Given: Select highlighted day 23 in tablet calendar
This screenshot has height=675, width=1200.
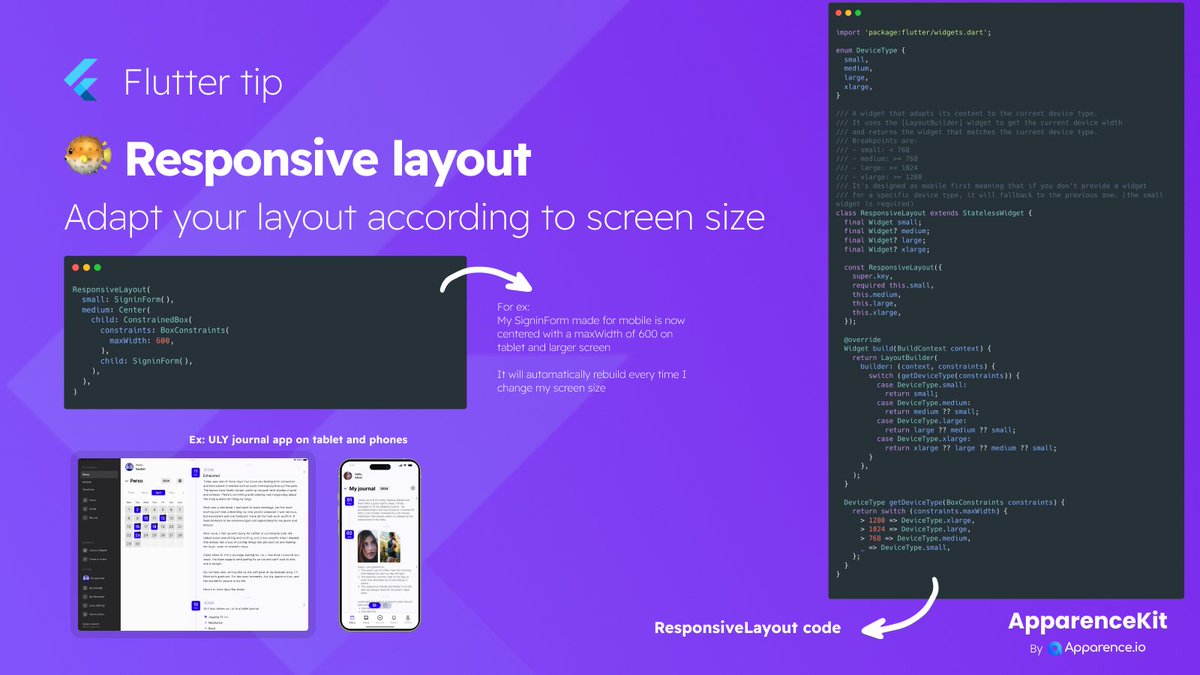Looking at the screenshot, I should click(x=137, y=535).
